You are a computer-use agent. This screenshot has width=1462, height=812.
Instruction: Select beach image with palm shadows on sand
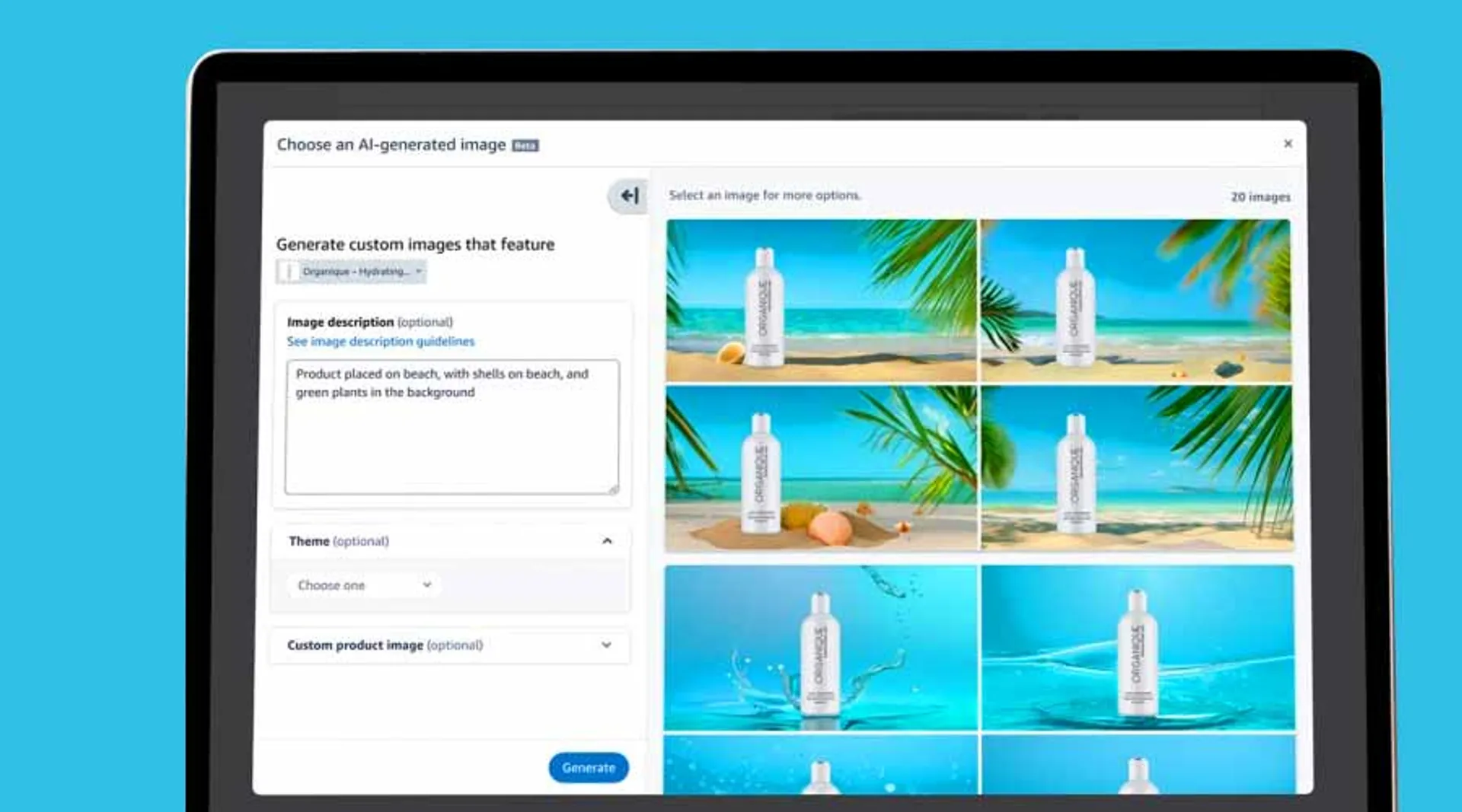click(x=1137, y=468)
